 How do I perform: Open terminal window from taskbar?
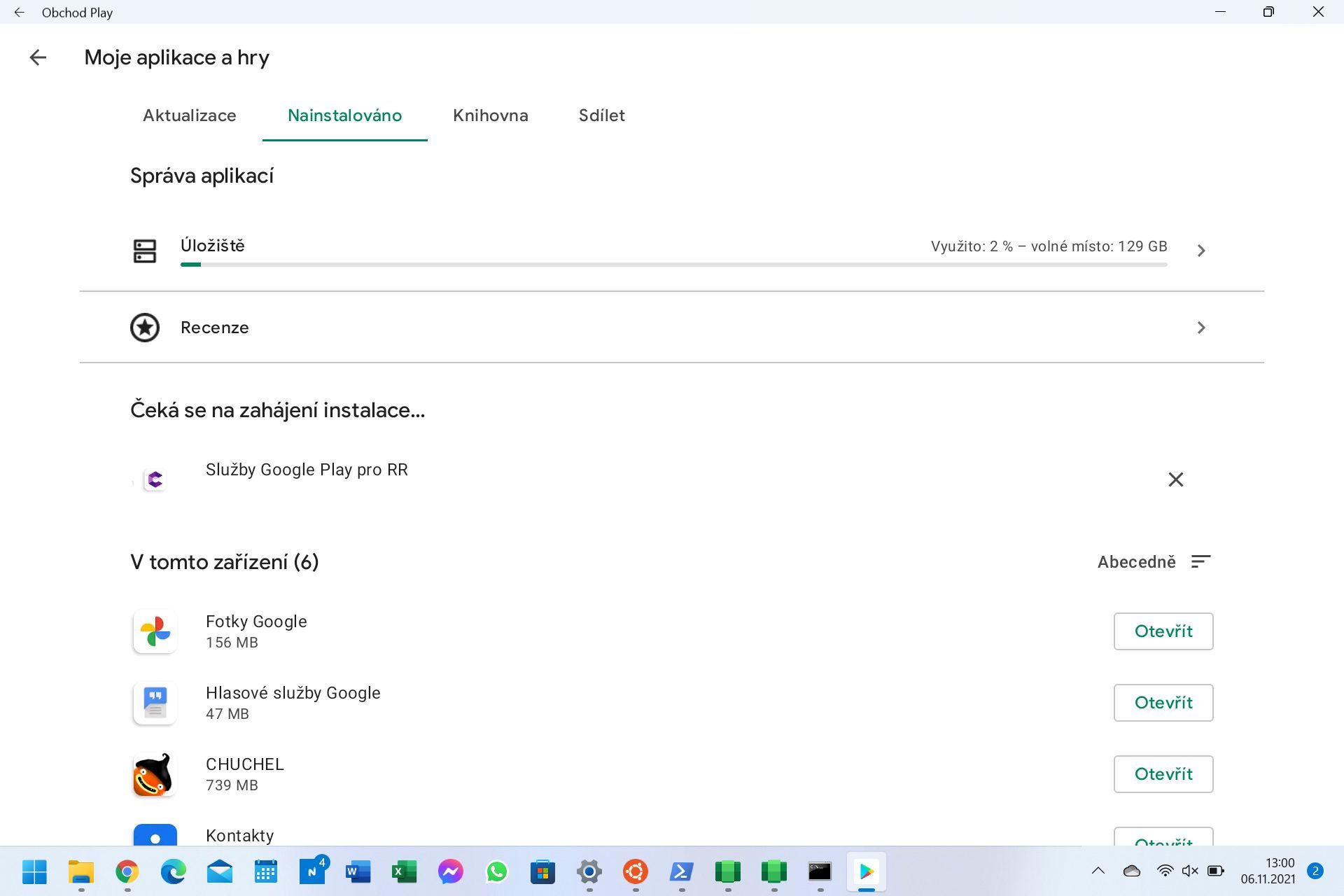tap(820, 871)
